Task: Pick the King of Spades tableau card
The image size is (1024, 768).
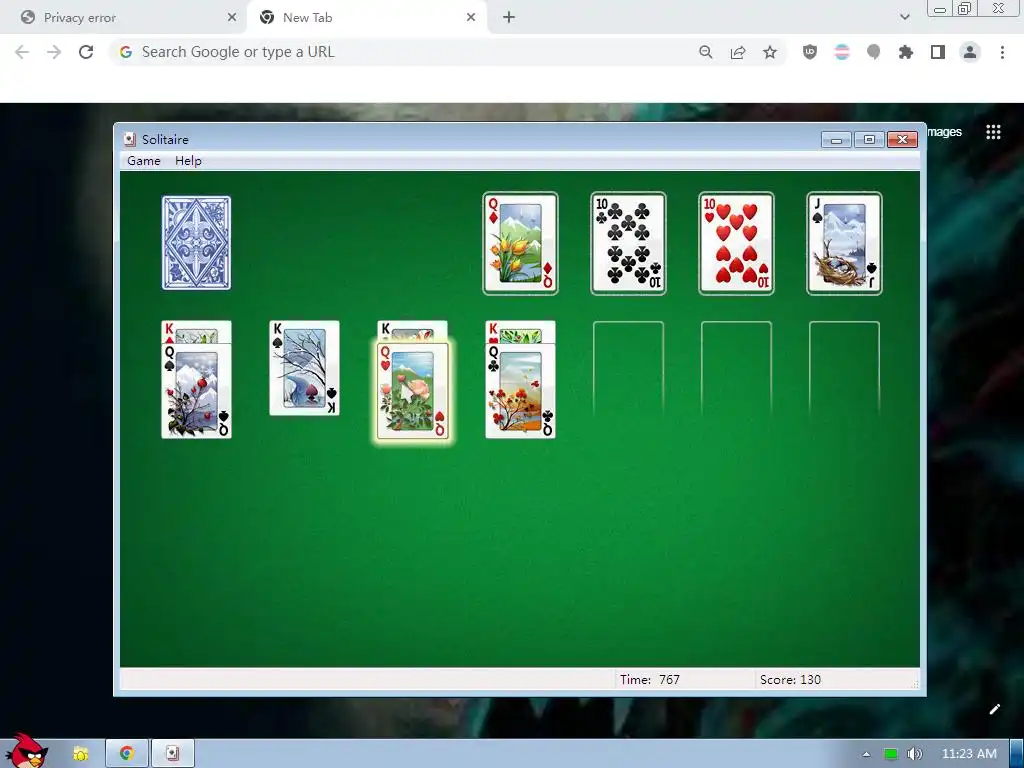Action: [x=304, y=368]
